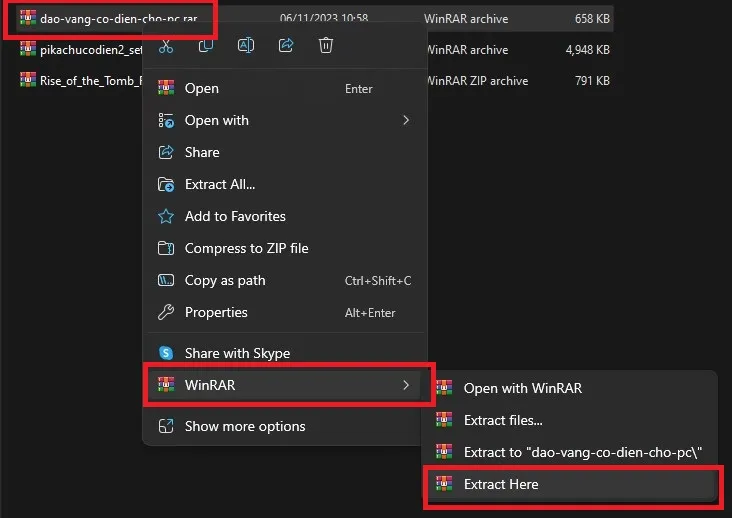Click the zip folder icon beside Compress to ZIP
Screen dimensions: 732x518
click(x=166, y=248)
